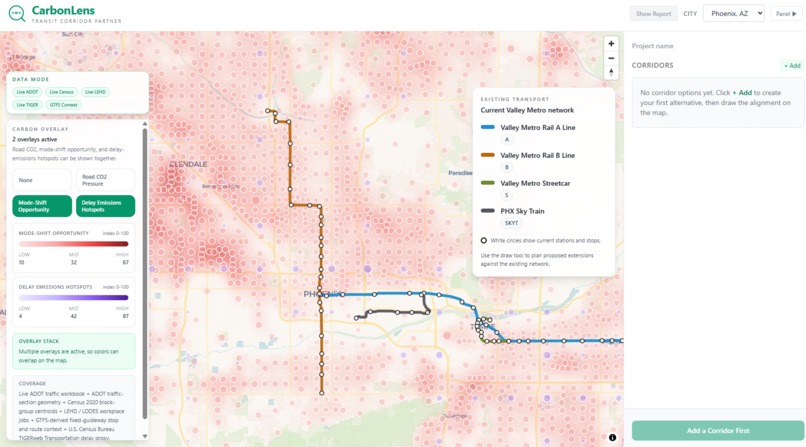This screenshot has width=806, height=447.
Task: Click the CarbonLens magnifier logo icon
Action: tap(17, 13)
